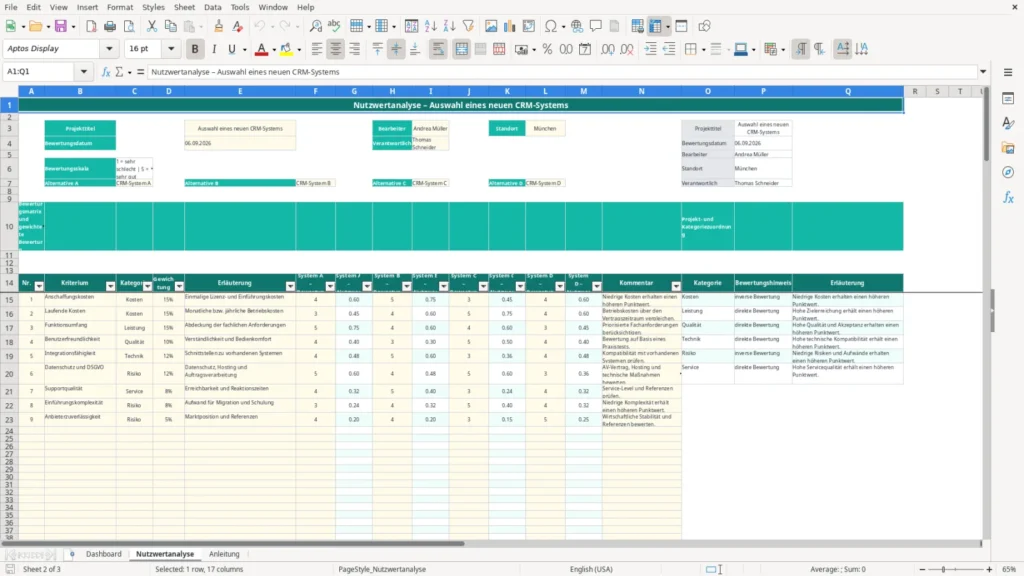Open the Kriterium column filter dropdown

(110, 287)
